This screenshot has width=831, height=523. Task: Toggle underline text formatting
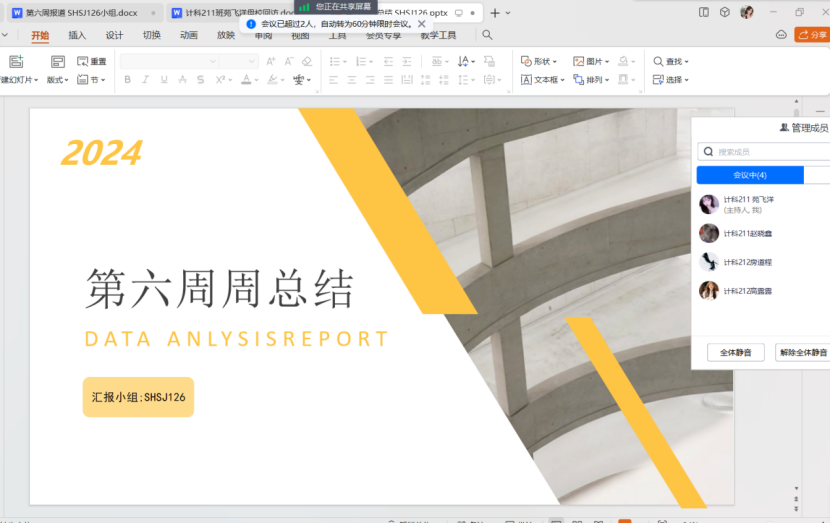165,80
